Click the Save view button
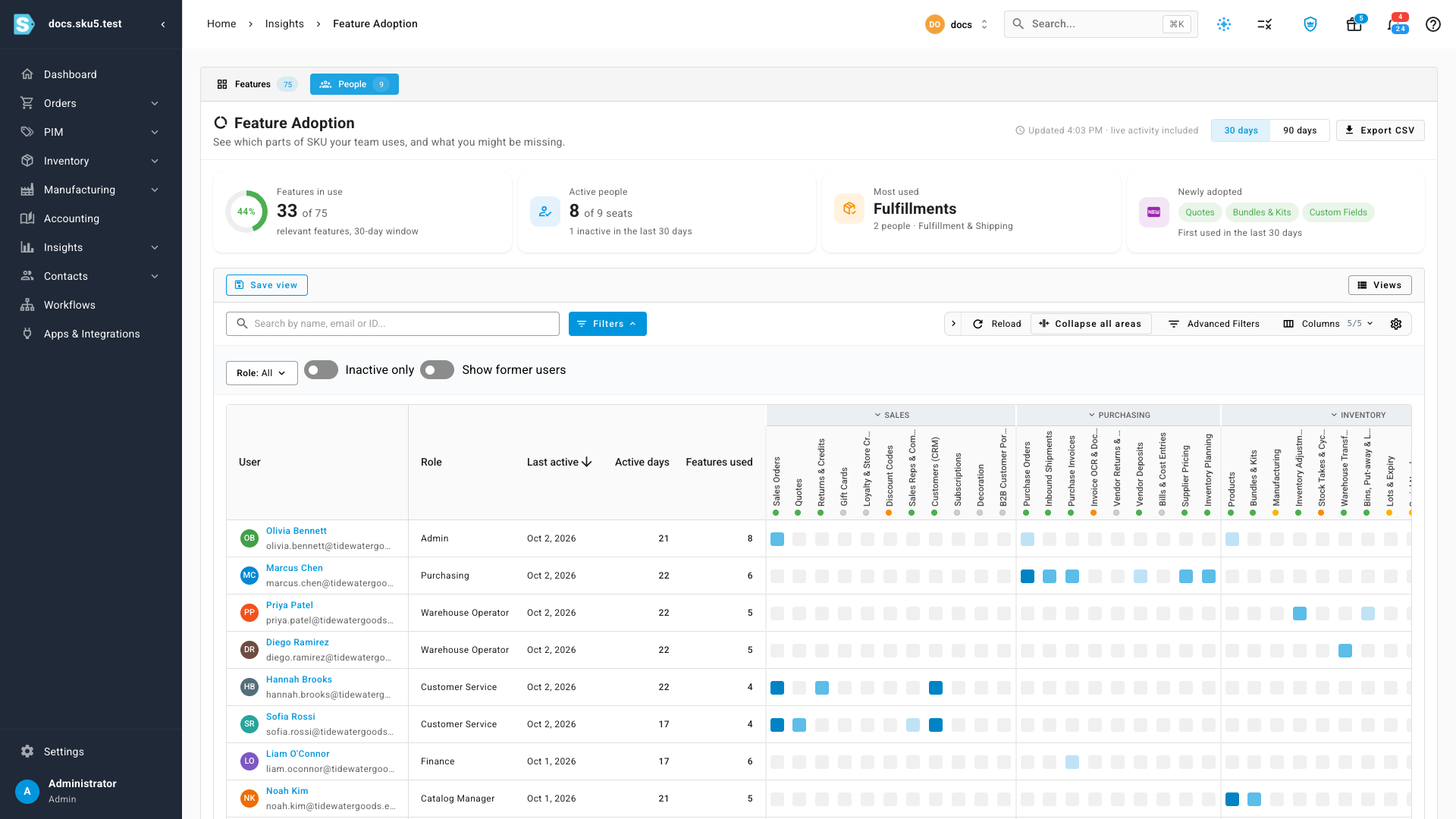Viewport: 1456px width, 819px height. coord(267,285)
